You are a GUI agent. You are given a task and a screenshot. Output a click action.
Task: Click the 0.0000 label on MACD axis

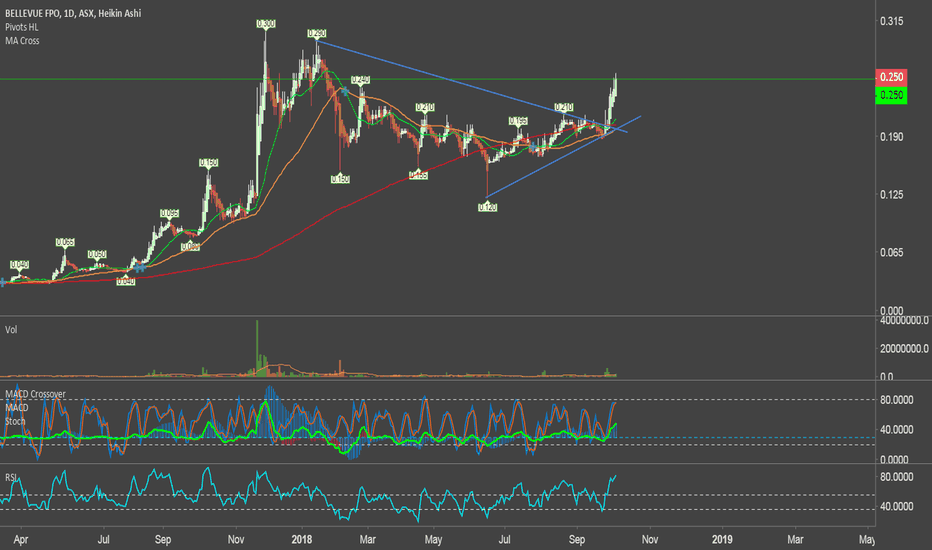[x=894, y=460]
